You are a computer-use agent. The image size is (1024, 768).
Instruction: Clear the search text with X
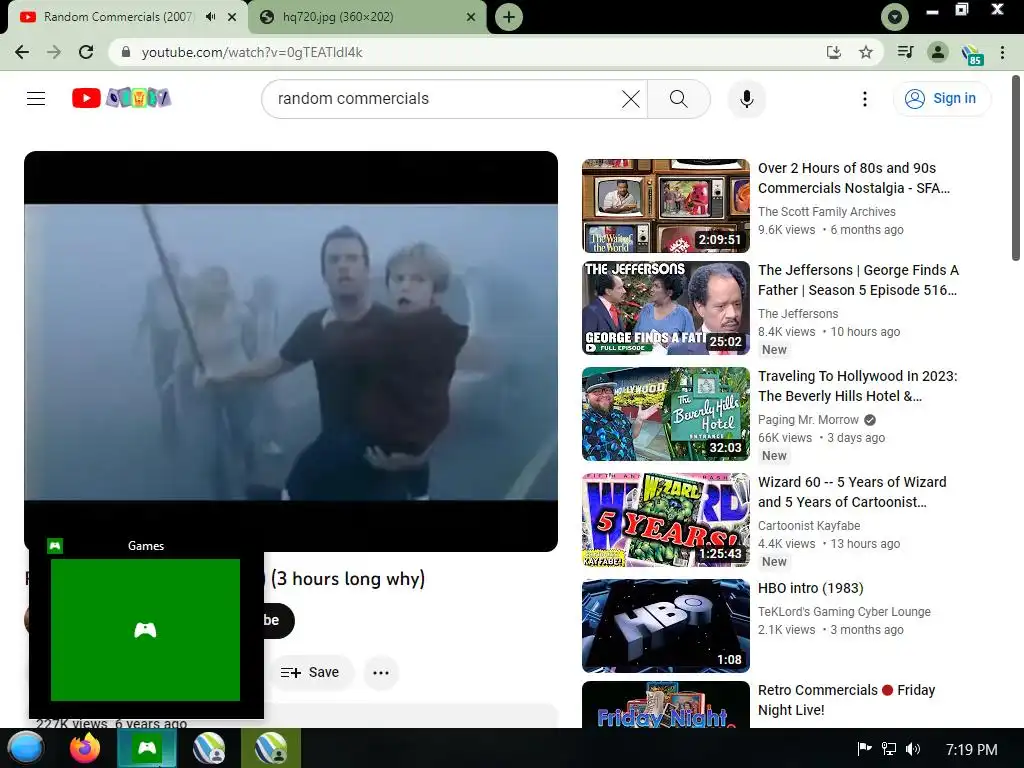click(x=631, y=99)
